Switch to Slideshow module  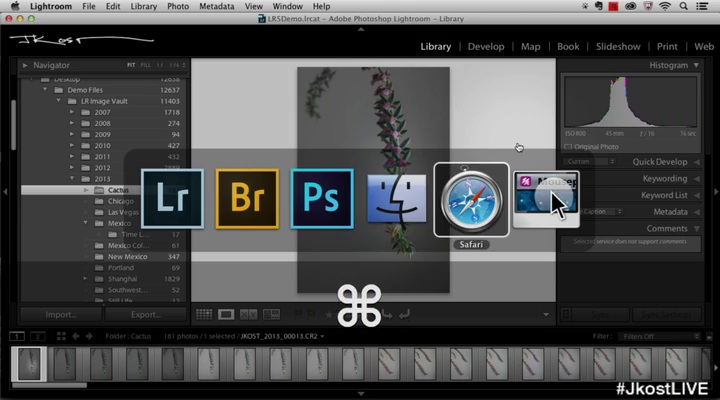pos(618,46)
